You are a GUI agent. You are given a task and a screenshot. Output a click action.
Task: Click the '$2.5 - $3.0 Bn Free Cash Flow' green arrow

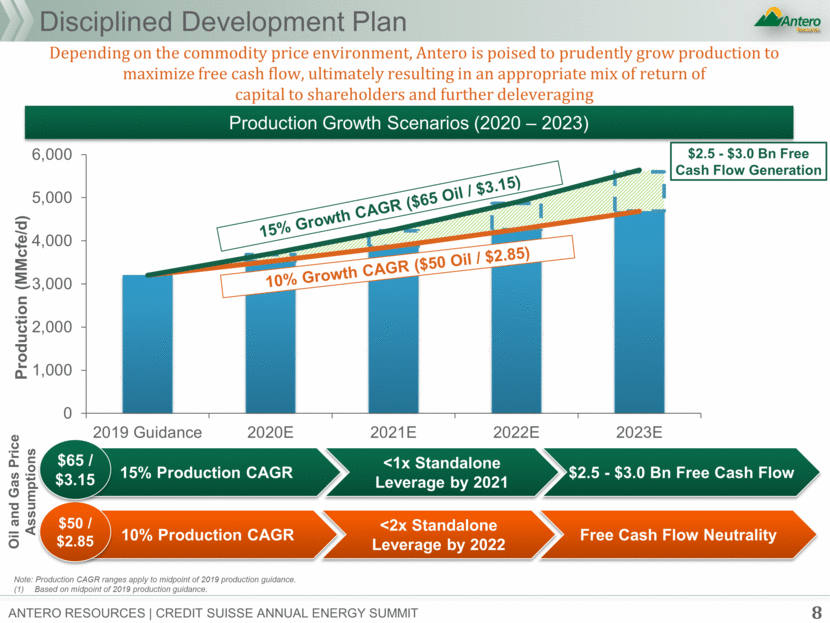tap(682, 472)
